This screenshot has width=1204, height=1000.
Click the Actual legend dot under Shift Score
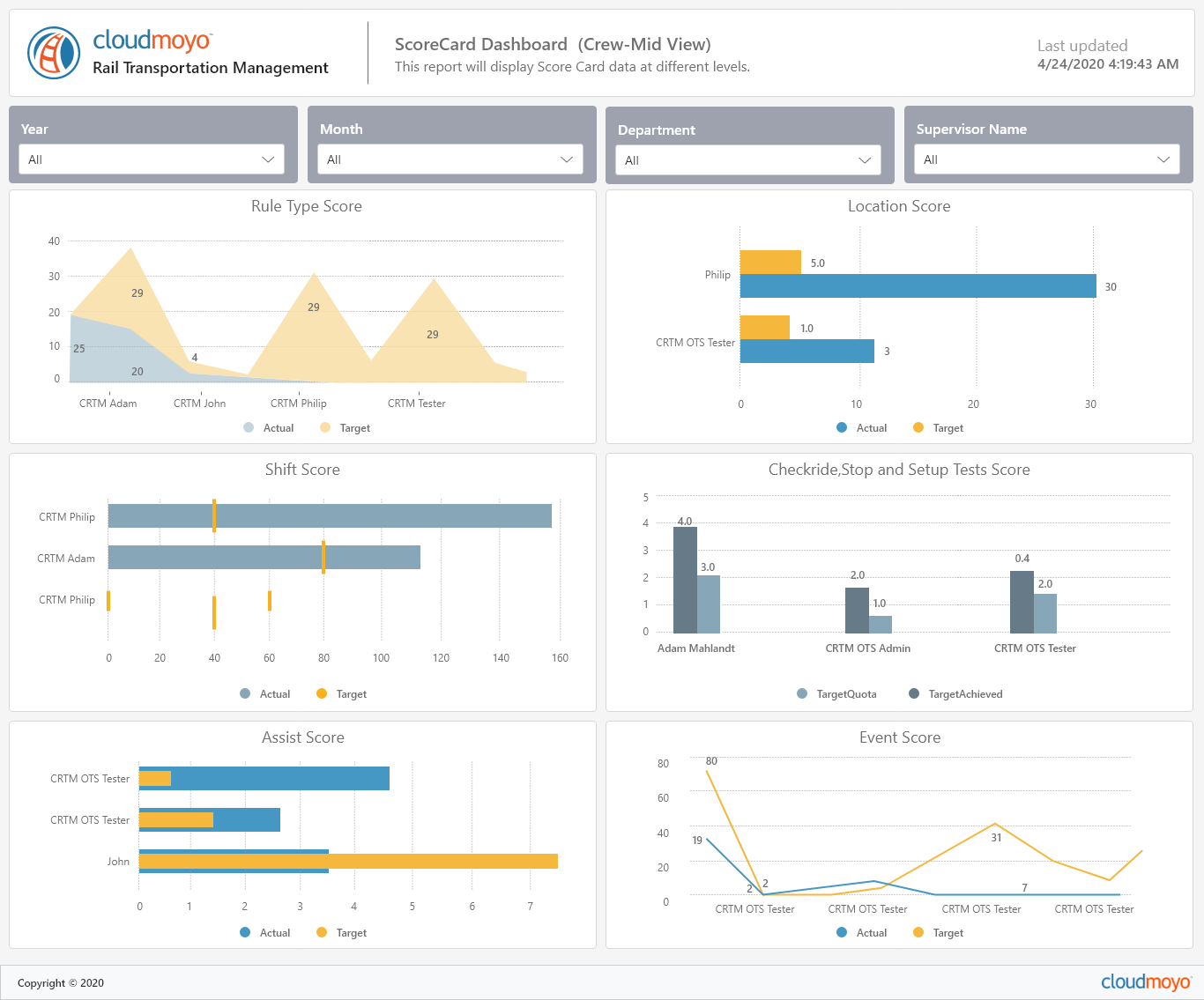coord(244,693)
